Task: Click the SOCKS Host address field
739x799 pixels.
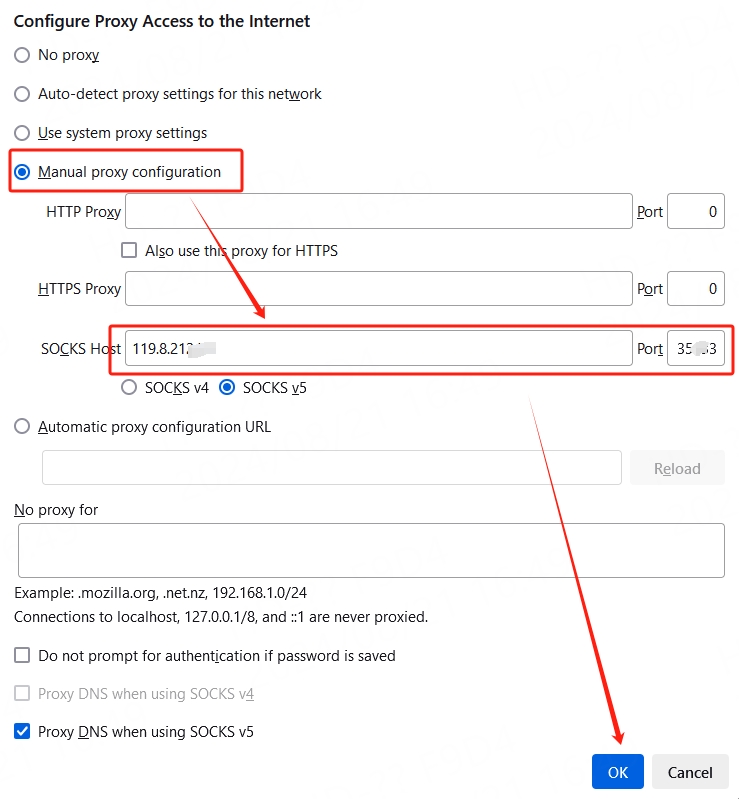Action: click(x=378, y=349)
